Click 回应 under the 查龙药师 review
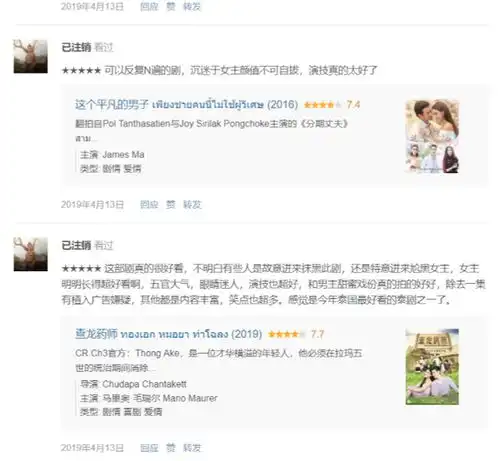The image size is (499, 461). [x=149, y=448]
